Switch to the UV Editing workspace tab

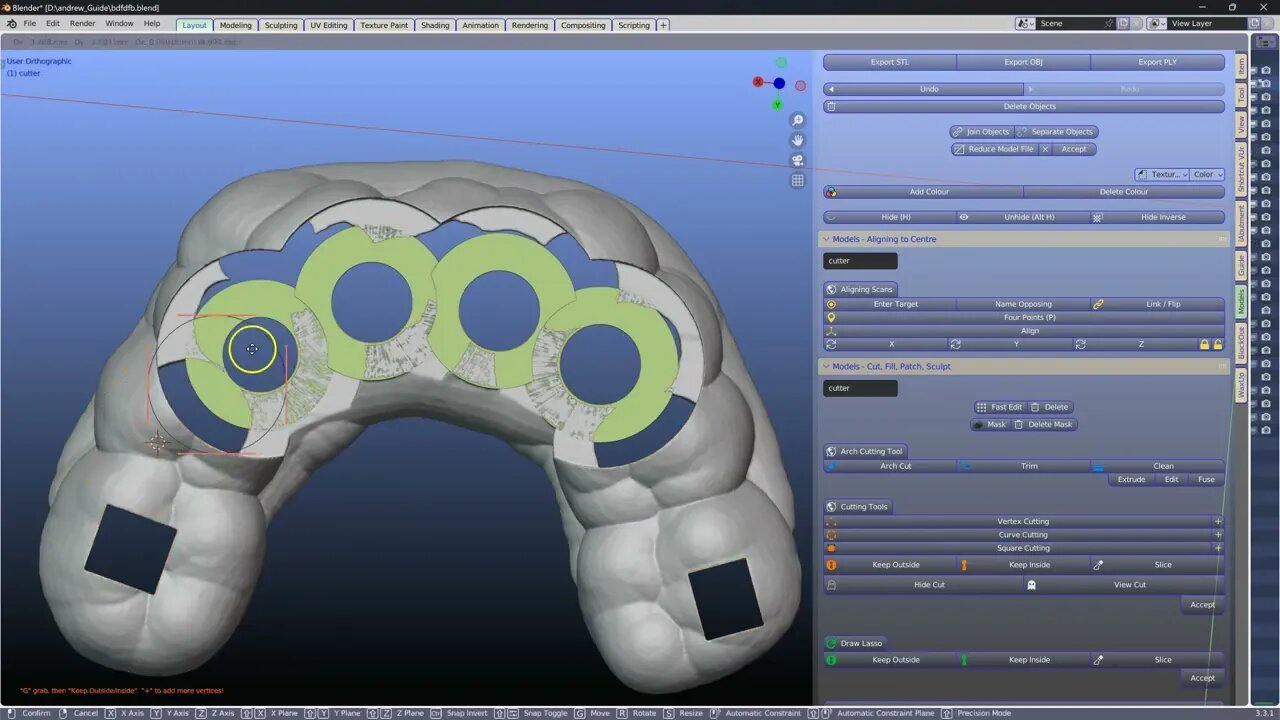click(x=329, y=25)
